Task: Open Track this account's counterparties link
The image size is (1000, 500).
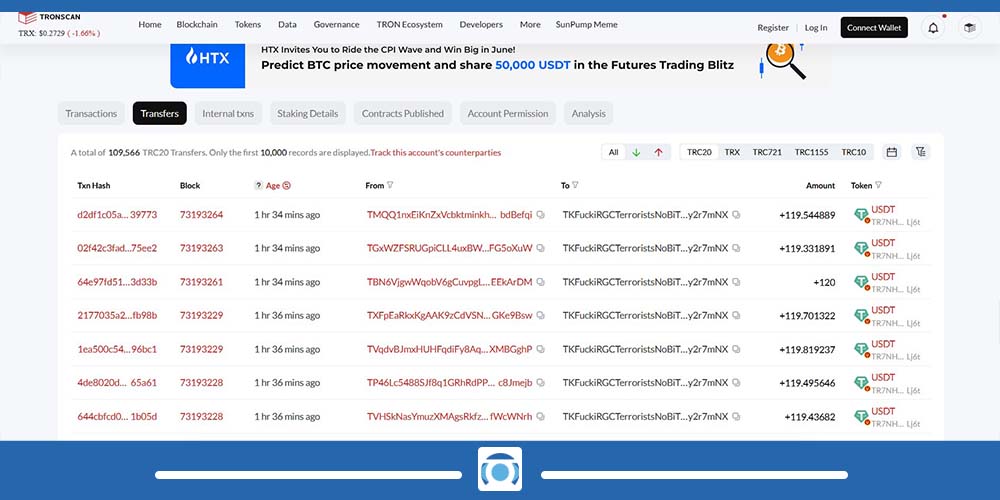Action: (435, 153)
